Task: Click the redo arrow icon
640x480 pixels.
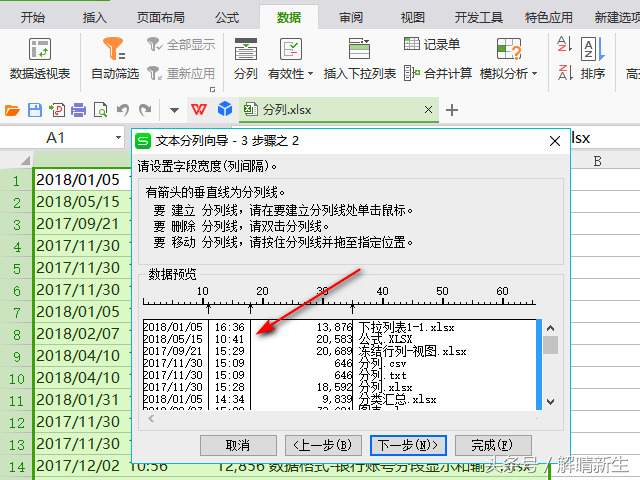Action: point(145,110)
